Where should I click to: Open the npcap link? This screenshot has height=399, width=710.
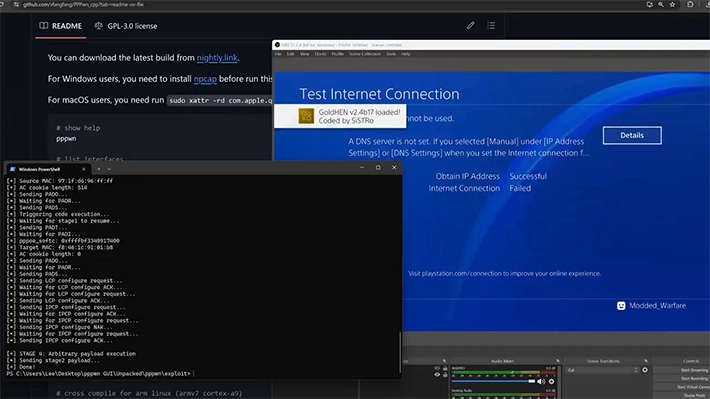pyautogui.click(x=205, y=79)
